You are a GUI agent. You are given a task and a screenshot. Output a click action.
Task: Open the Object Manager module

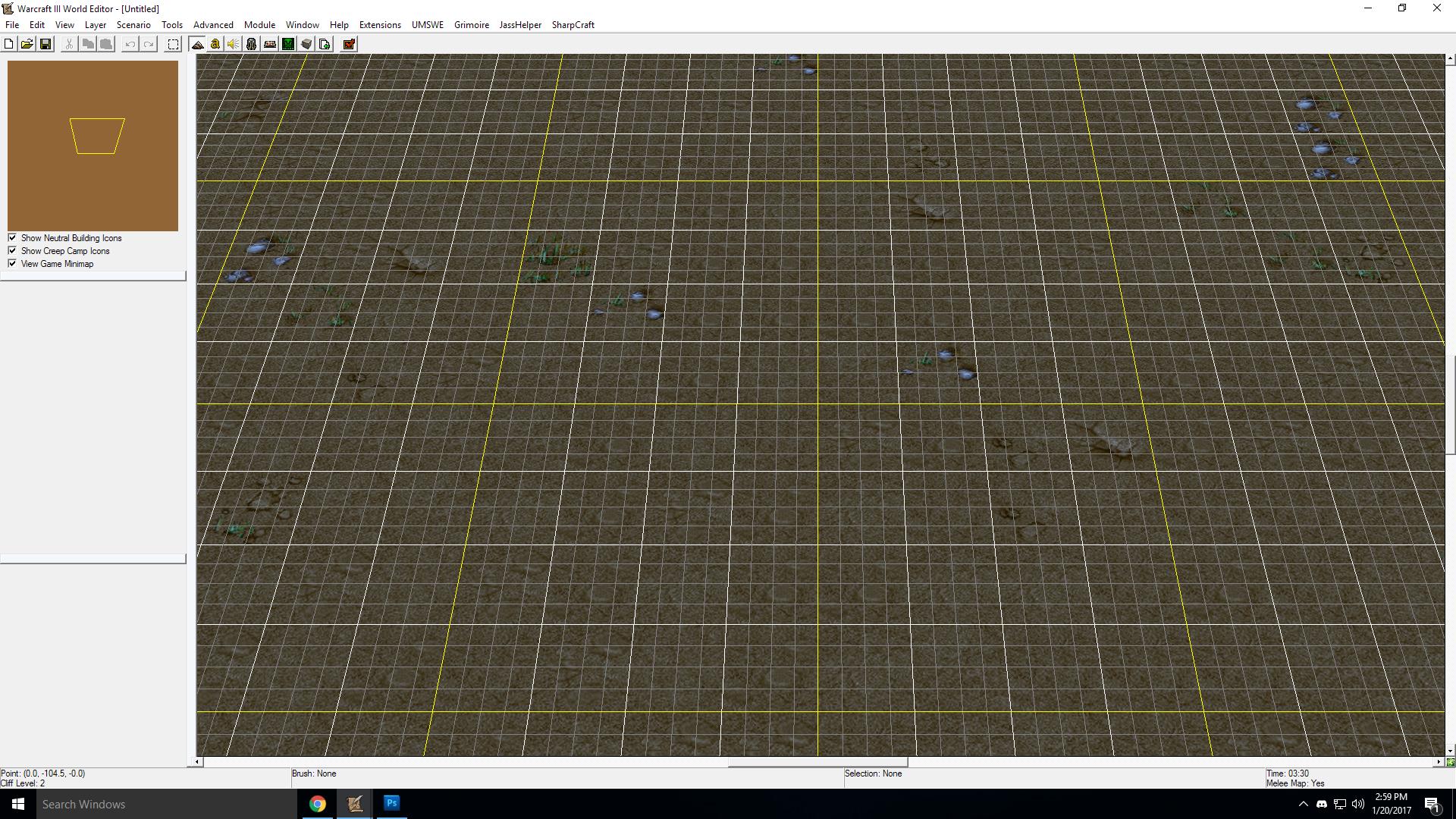click(x=306, y=44)
